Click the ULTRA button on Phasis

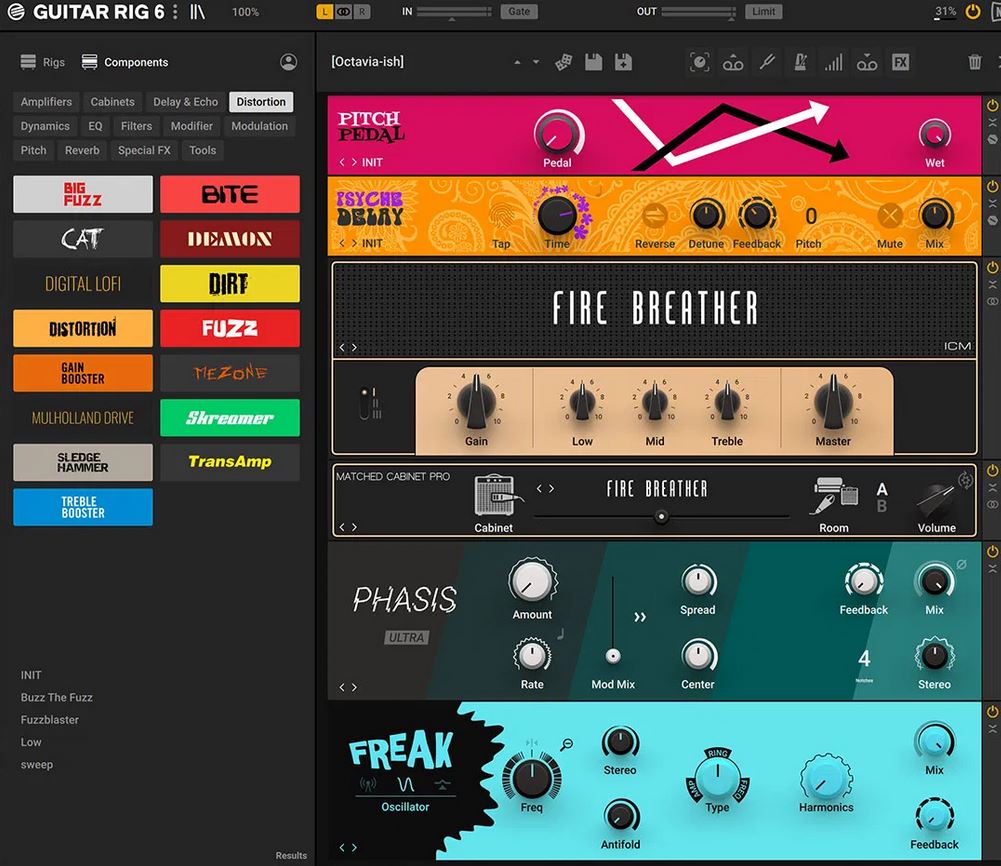coord(406,638)
